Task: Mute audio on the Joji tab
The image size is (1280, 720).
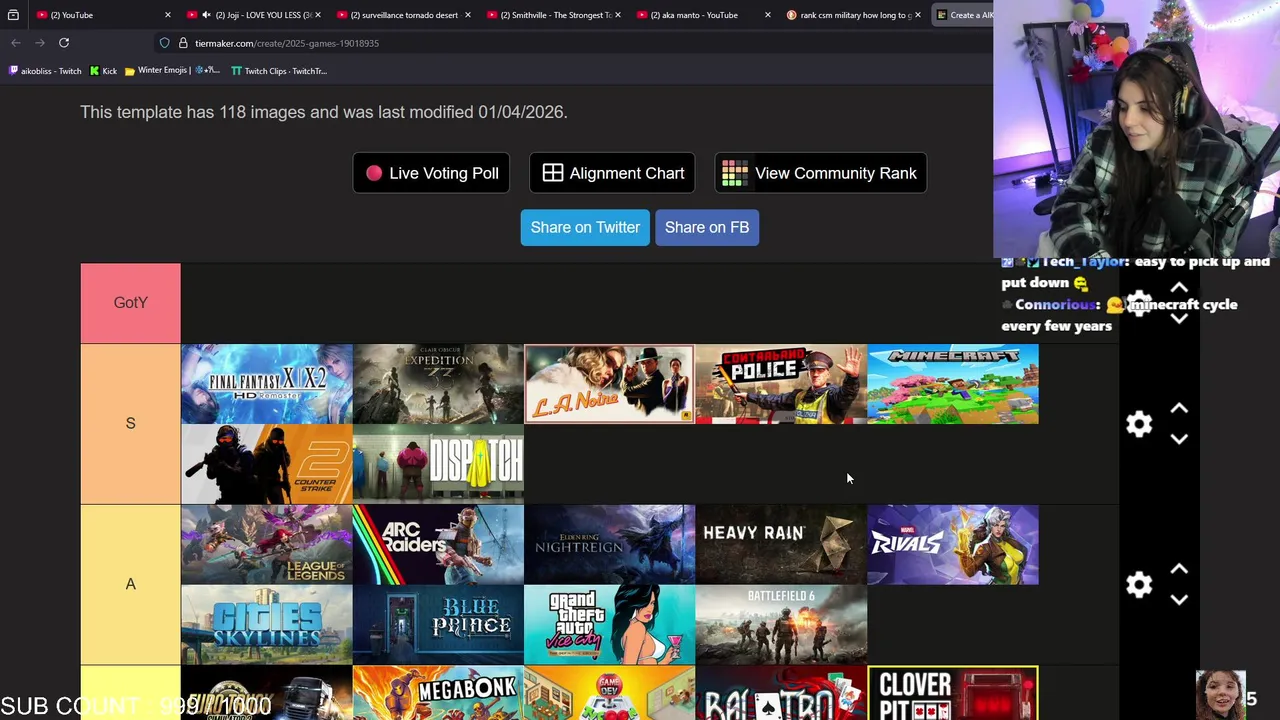Action: pyautogui.click(x=206, y=15)
